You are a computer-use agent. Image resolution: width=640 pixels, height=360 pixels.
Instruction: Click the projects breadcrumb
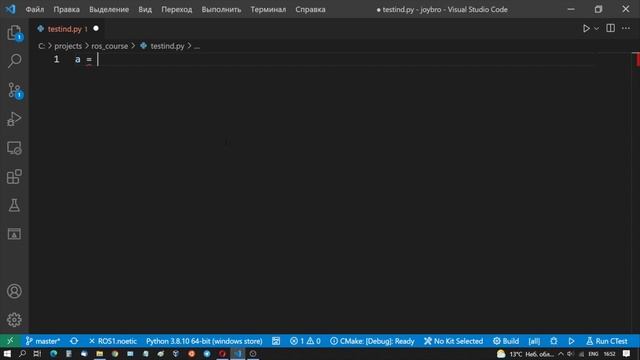pos(68,46)
